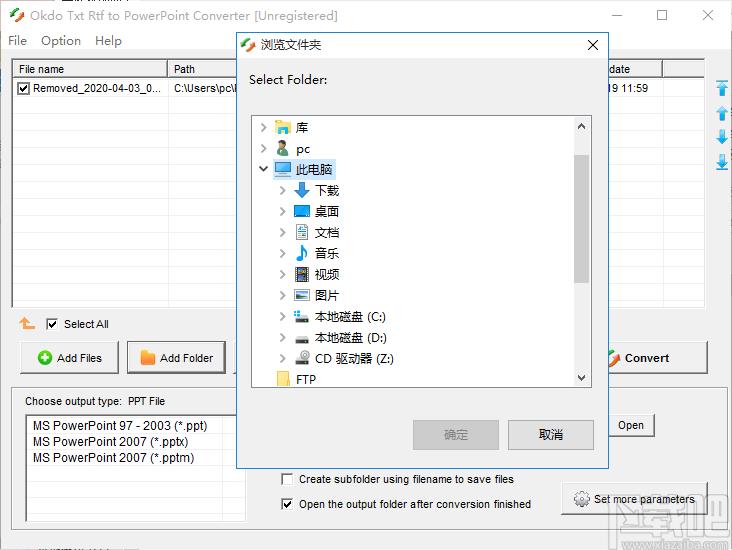Expand the CD 驱动器 (Z:) node
Image resolution: width=732 pixels, height=550 pixels.
click(282, 358)
